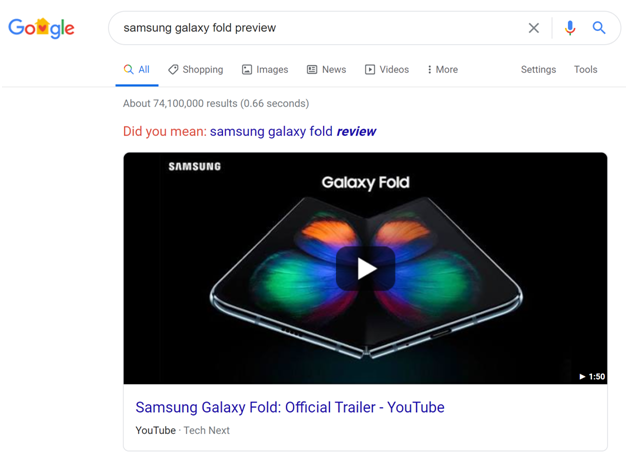
Task: Open the Settings menu
Action: (x=538, y=70)
